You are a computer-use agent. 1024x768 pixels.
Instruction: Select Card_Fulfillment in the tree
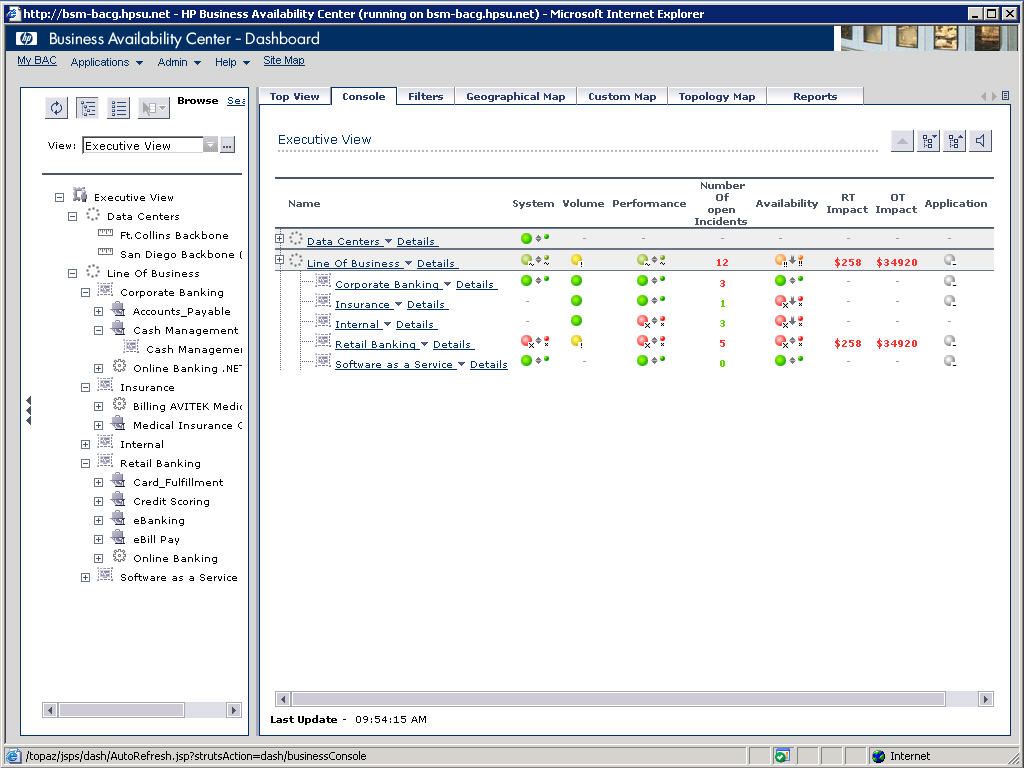coord(178,483)
